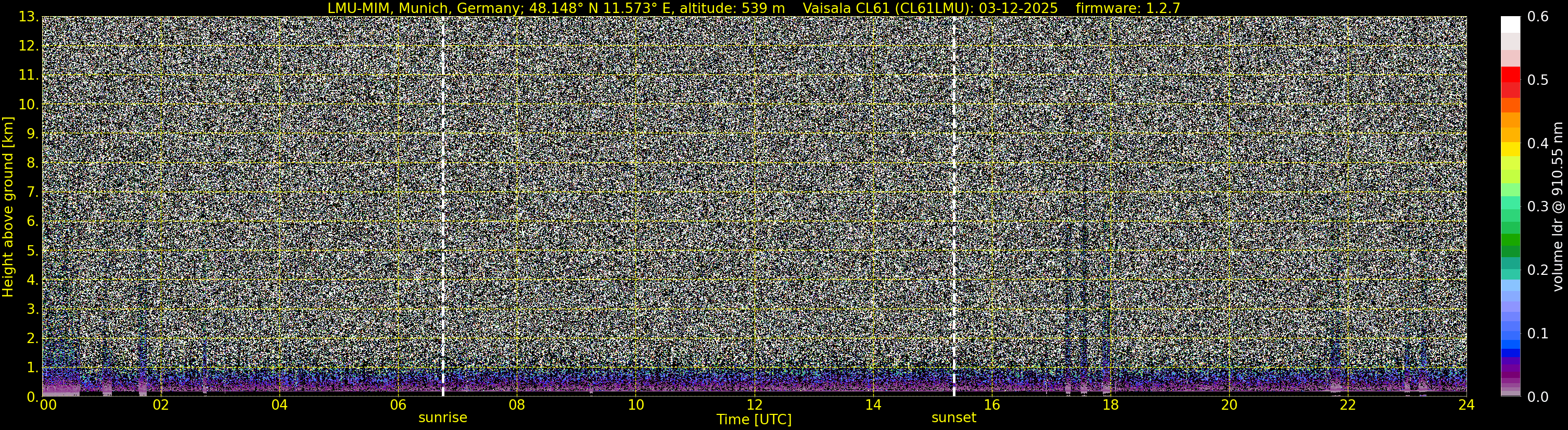Click the time axis tick label 18
Viewport: 1568px width, 430px height.
pyautogui.click(x=1110, y=406)
